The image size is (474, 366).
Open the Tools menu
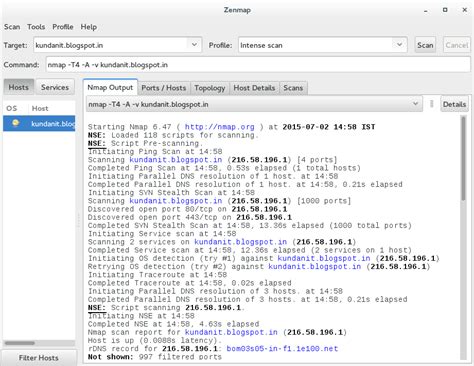point(36,27)
